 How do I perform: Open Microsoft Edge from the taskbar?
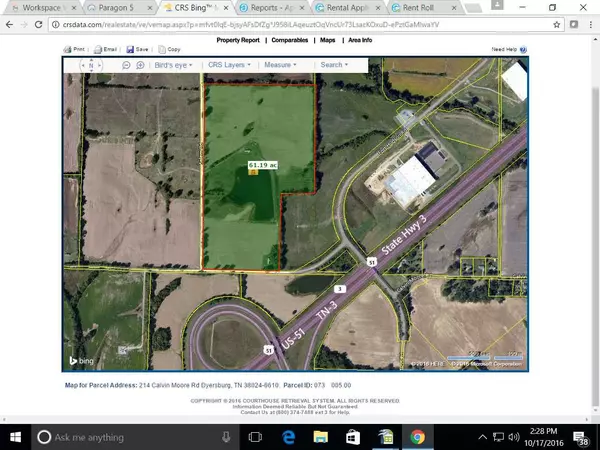tap(287, 437)
